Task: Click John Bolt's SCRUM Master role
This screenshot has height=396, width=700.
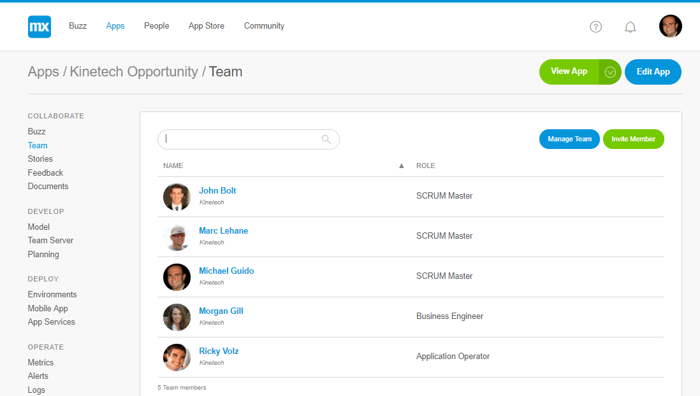Action: pyautogui.click(x=444, y=196)
